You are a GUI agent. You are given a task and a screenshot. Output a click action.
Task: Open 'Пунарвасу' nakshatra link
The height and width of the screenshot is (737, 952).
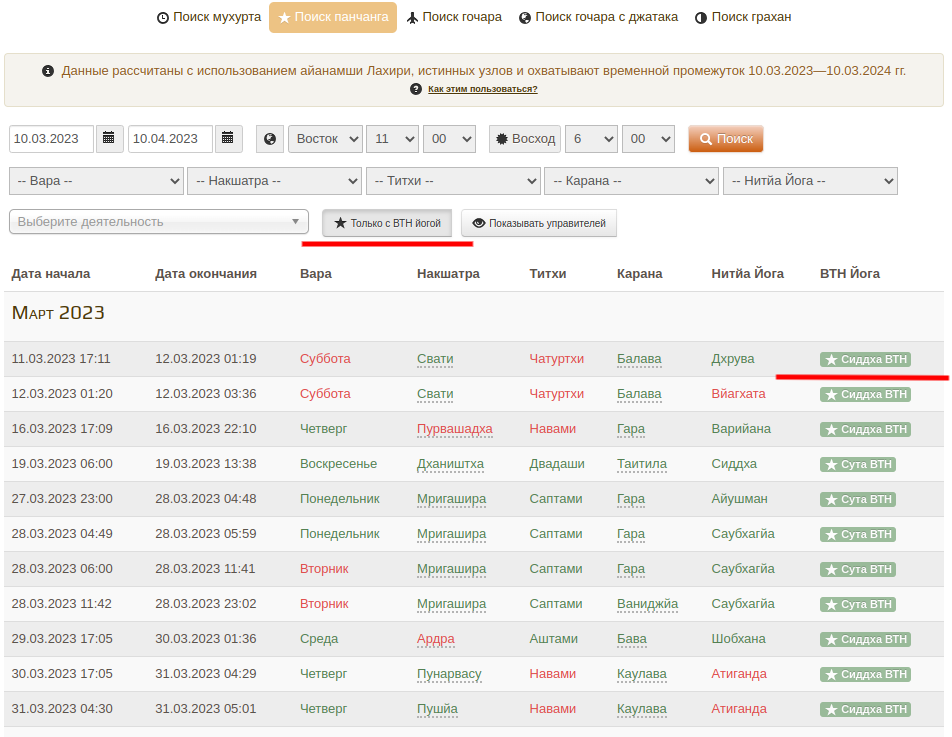point(449,674)
